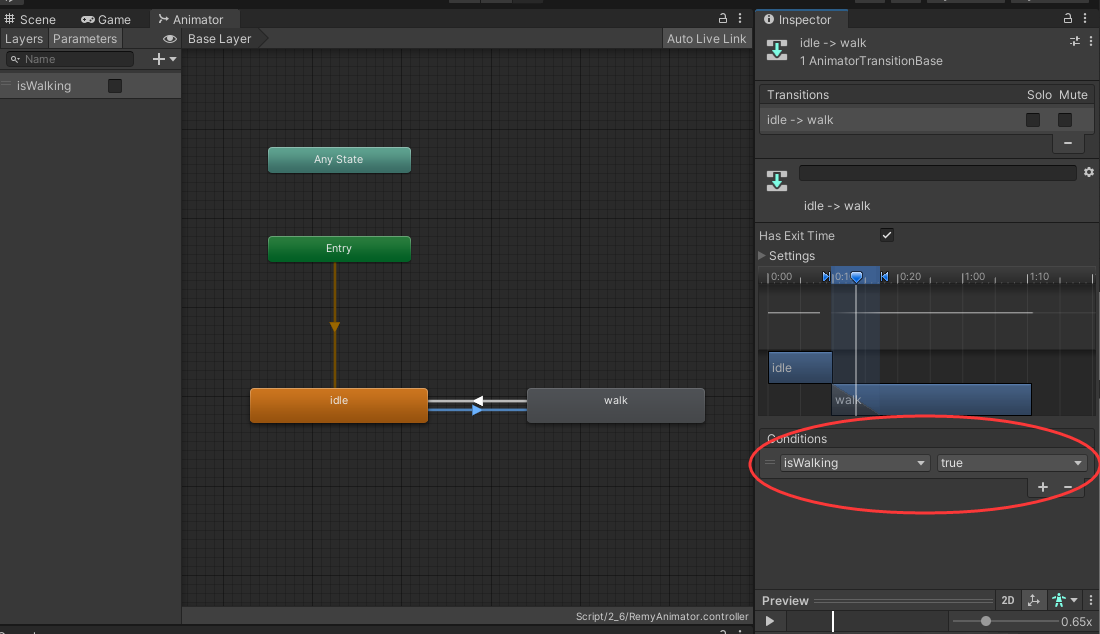Toggle the isWalking parameter checkbox
Image resolution: width=1100 pixels, height=634 pixels.
pos(115,86)
